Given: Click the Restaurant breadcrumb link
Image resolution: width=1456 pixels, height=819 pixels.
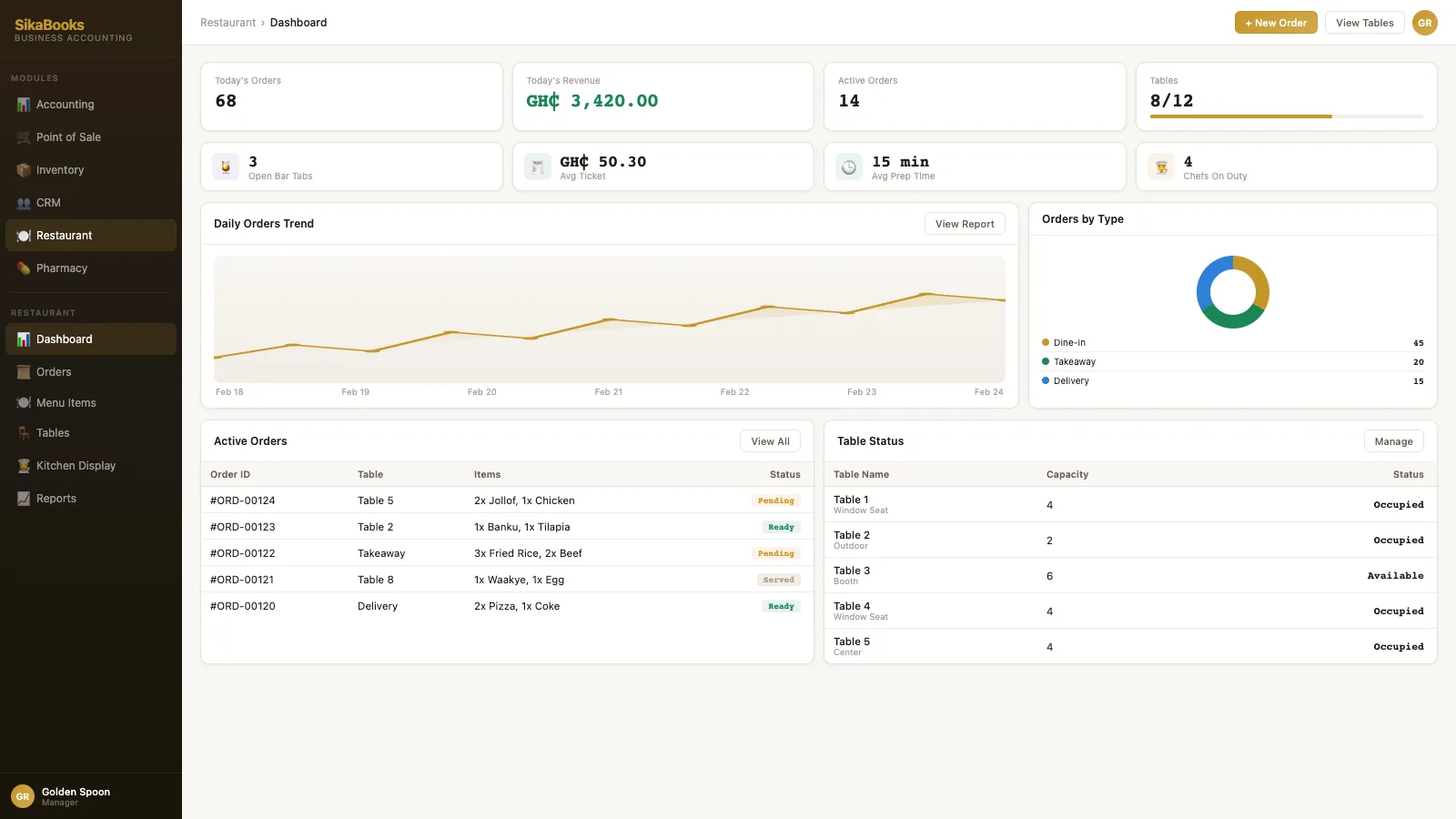Looking at the screenshot, I should pos(228,23).
